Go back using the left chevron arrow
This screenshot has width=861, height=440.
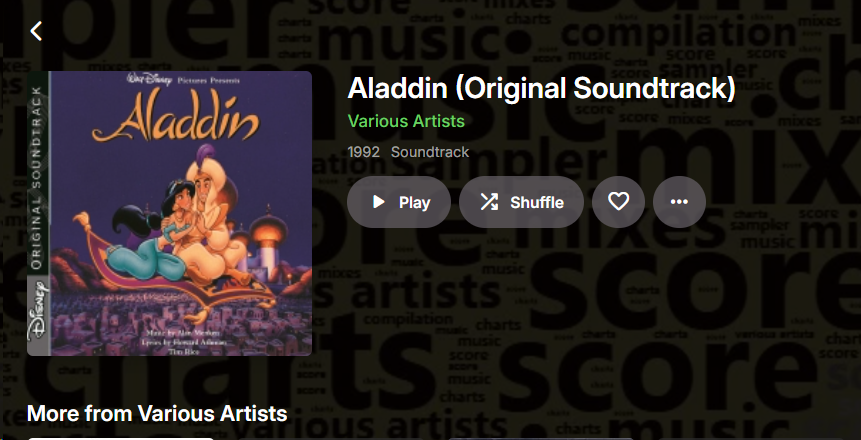coord(36,31)
